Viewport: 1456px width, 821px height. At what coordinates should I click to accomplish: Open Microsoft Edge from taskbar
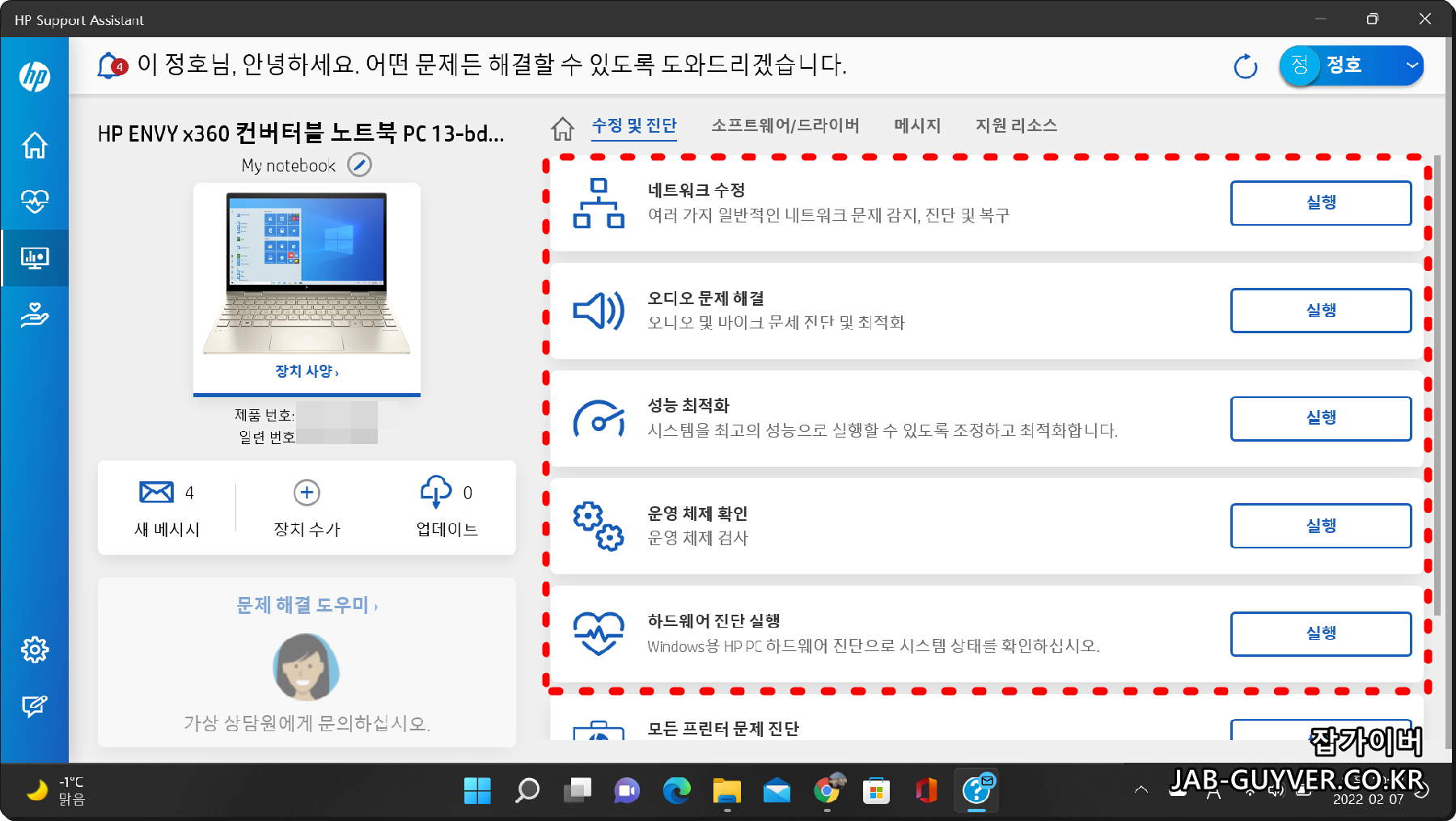[677, 790]
